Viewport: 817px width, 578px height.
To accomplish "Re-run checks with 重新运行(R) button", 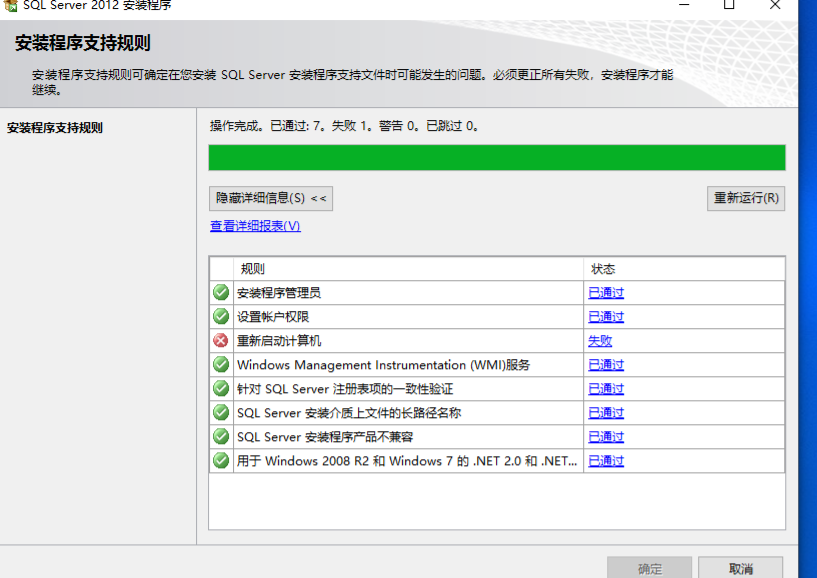I will [746, 199].
